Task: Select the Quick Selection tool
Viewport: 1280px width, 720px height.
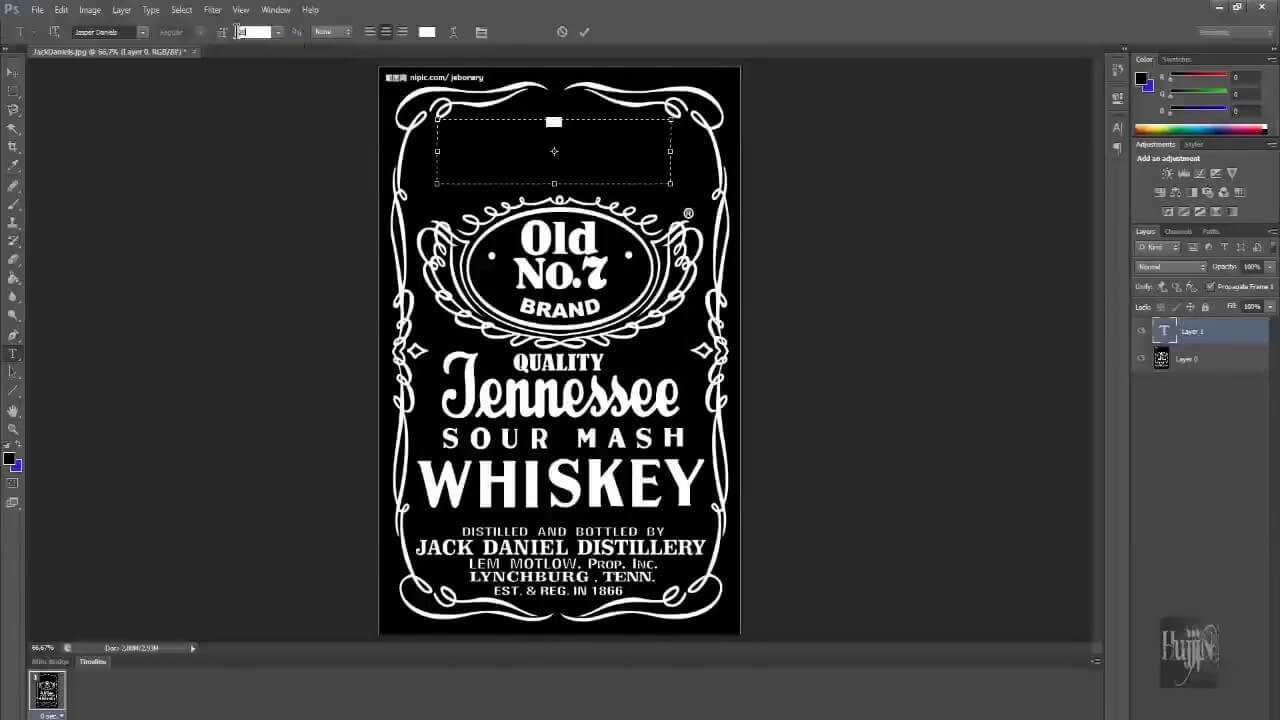Action: [x=12, y=129]
